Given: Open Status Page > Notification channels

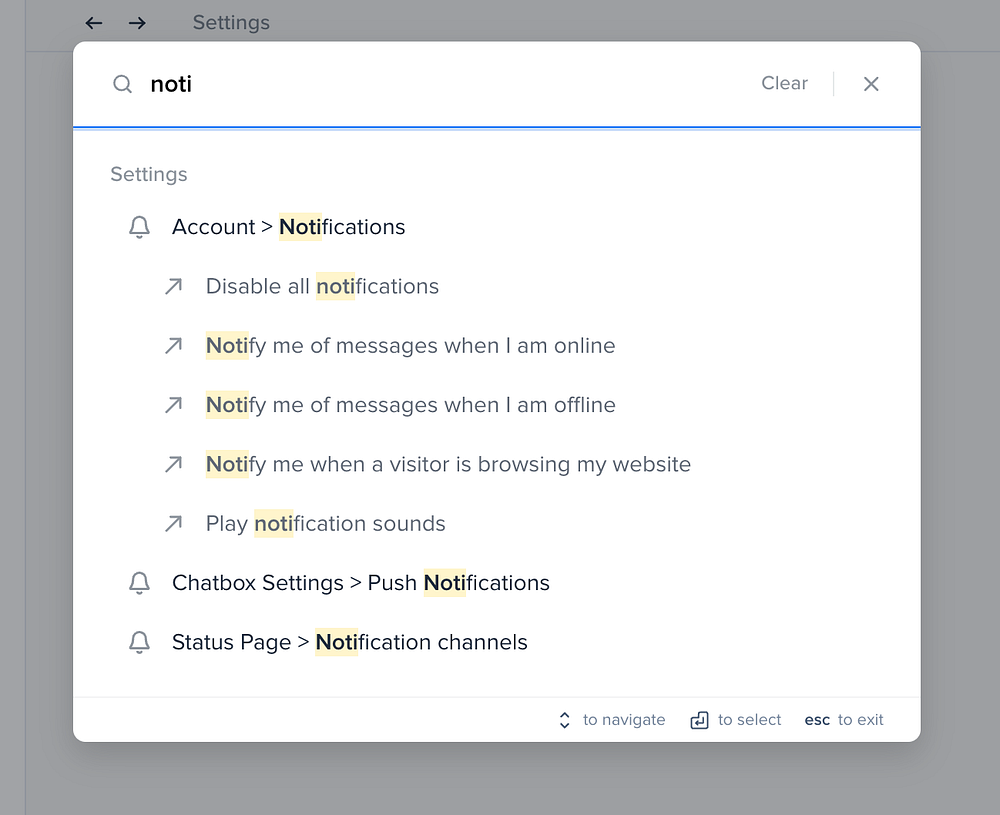Looking at the screenshot, I should point(349,643).
